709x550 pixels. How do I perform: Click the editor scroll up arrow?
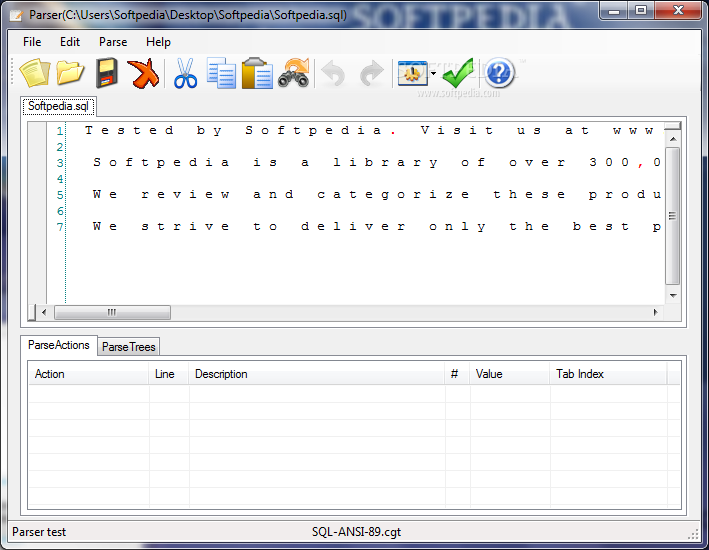(673, 139)
